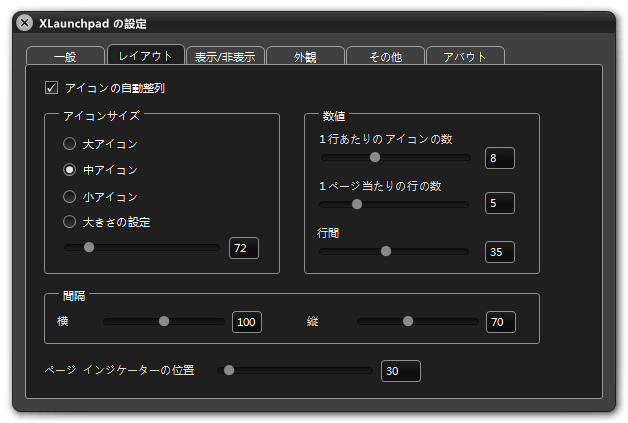Open the アバウト tab

tap(465, 56)
